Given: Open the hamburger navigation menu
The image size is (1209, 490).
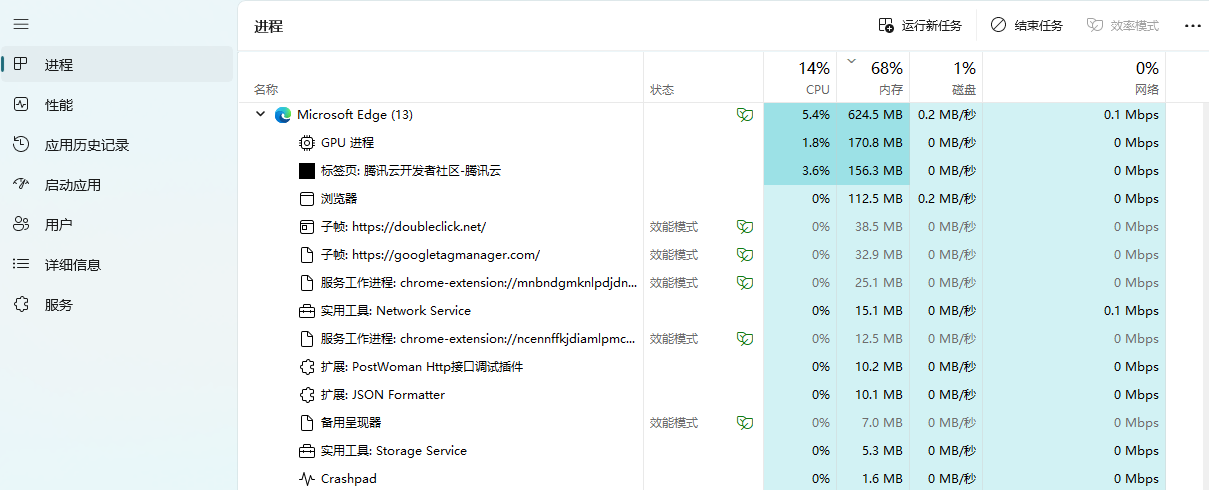Looking at the screenshot, I should [x=21, y=23].
